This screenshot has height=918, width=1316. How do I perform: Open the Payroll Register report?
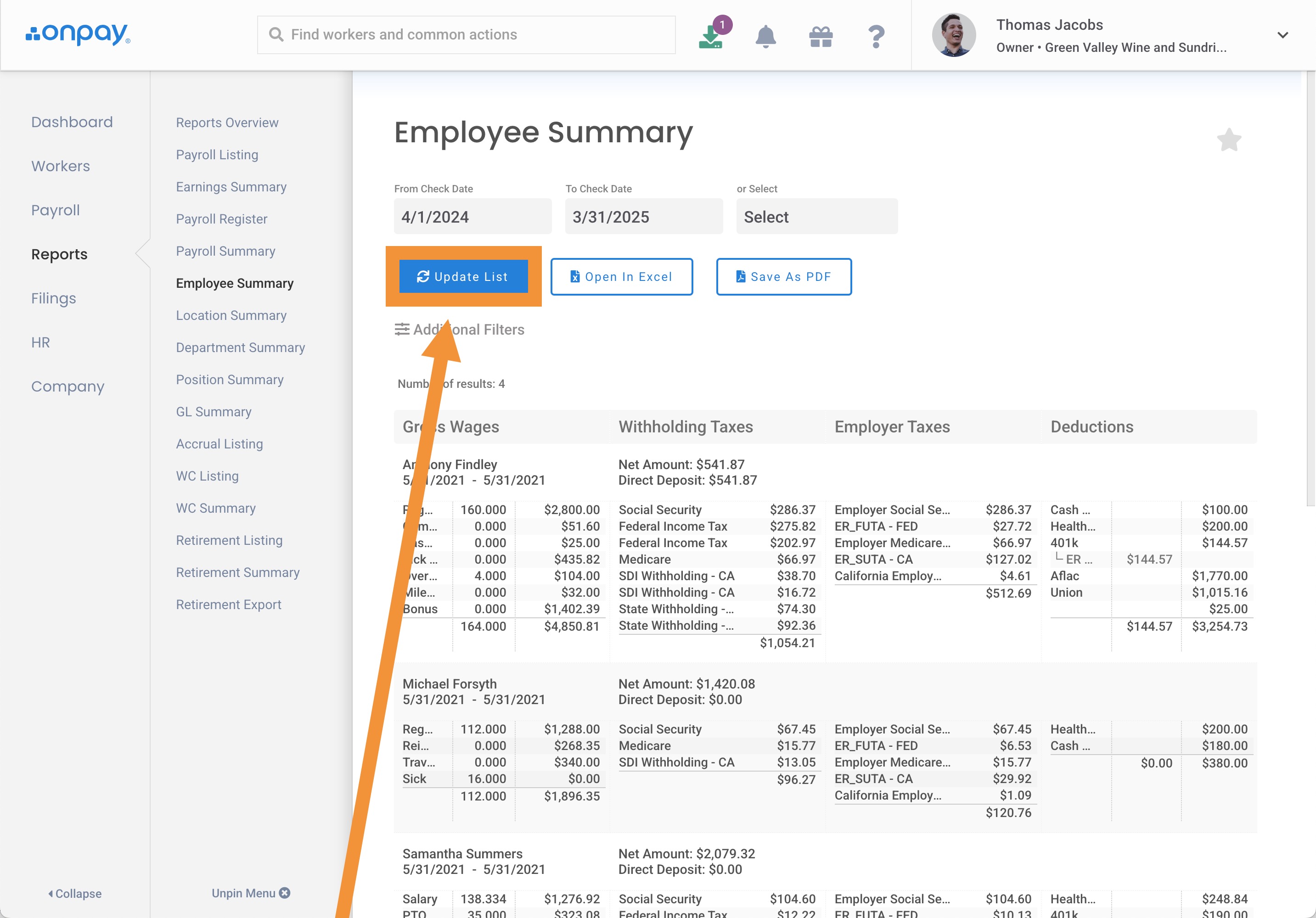click(221, 219)
